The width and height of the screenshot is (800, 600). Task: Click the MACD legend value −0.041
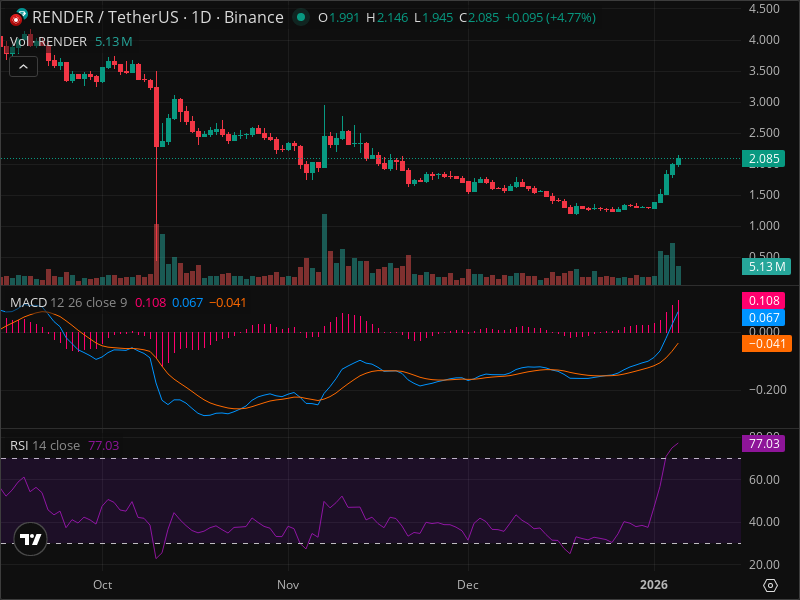pyautogui.click(x=228, y=303)
